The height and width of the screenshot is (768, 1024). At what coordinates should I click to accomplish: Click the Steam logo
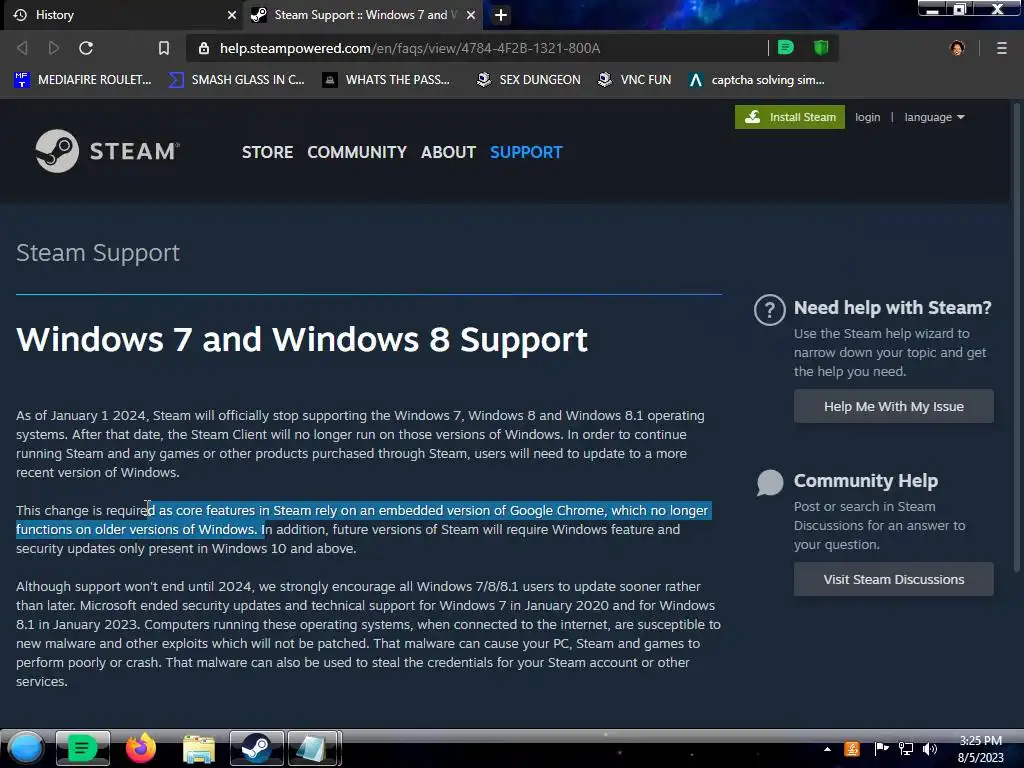point(108,151)
